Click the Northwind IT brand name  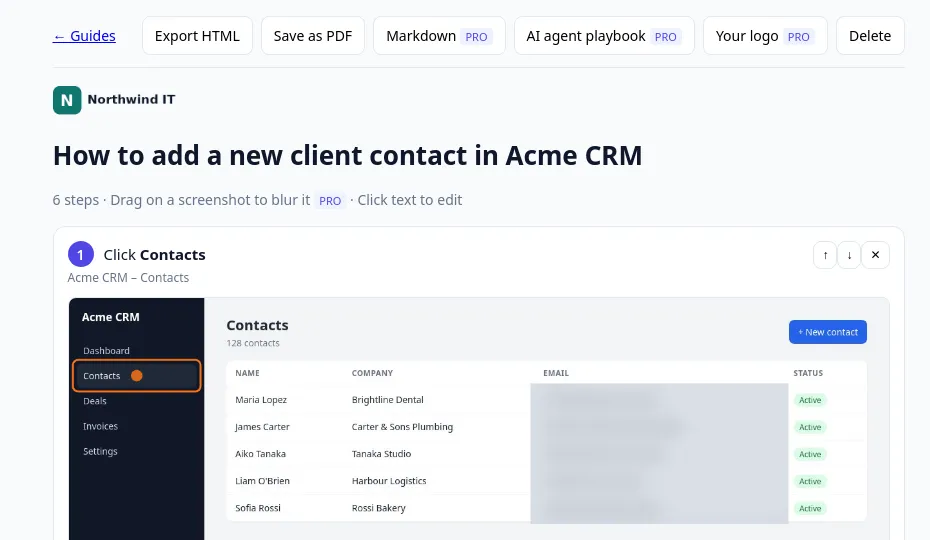[131, 100]
